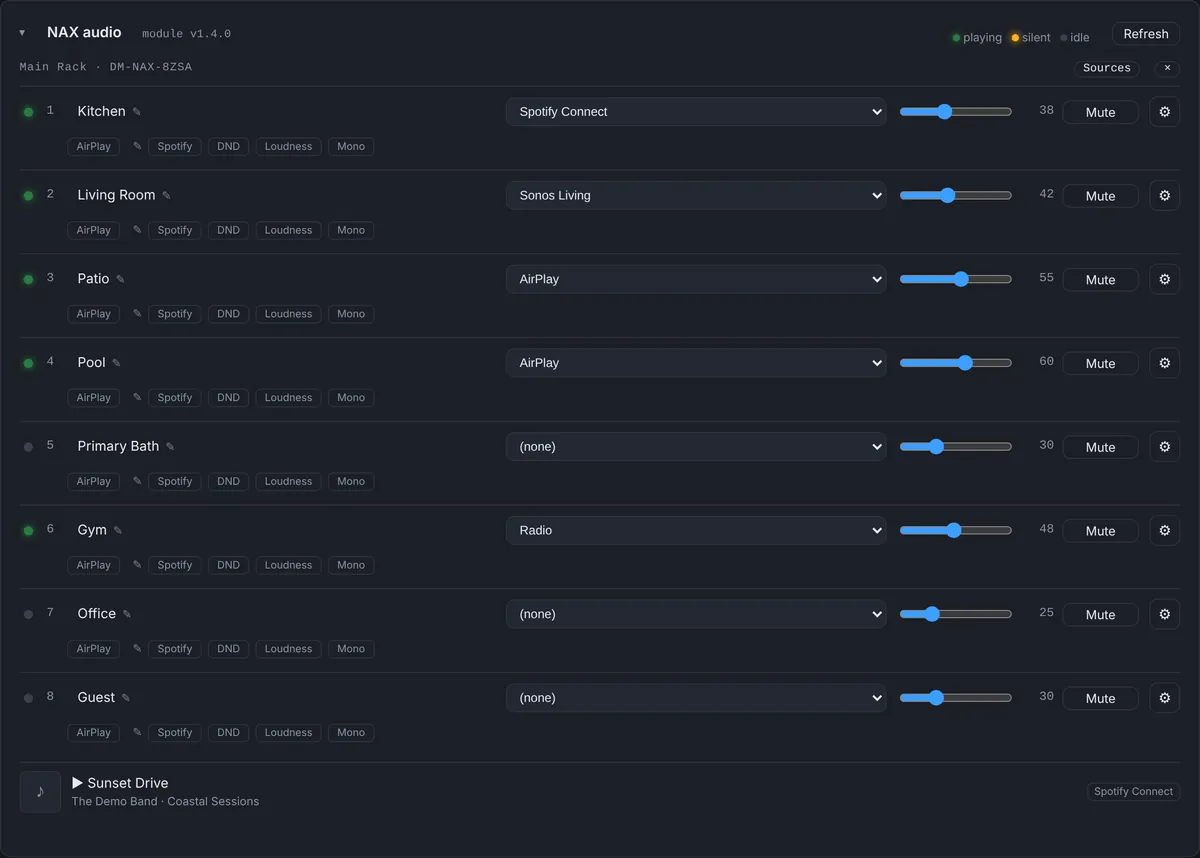Click the music note album art icon

pos(40,792)
